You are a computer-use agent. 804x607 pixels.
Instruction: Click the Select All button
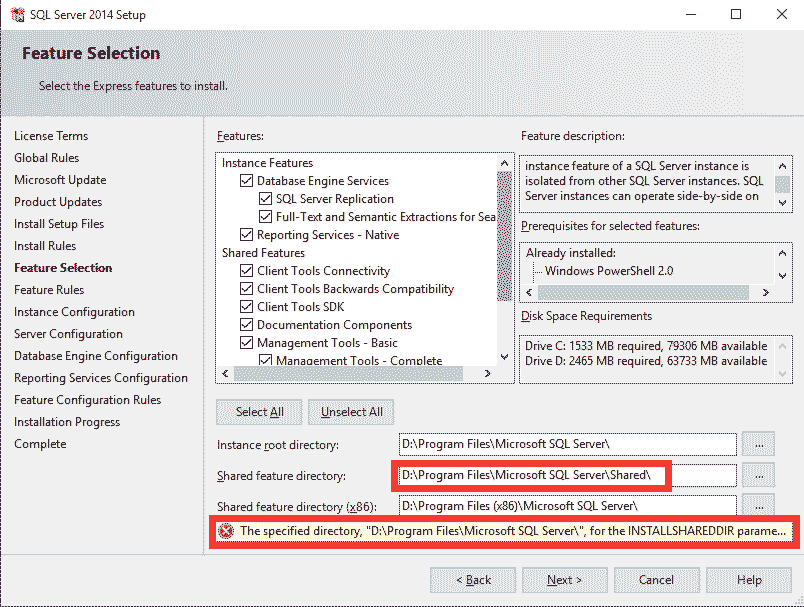point(259,411)
